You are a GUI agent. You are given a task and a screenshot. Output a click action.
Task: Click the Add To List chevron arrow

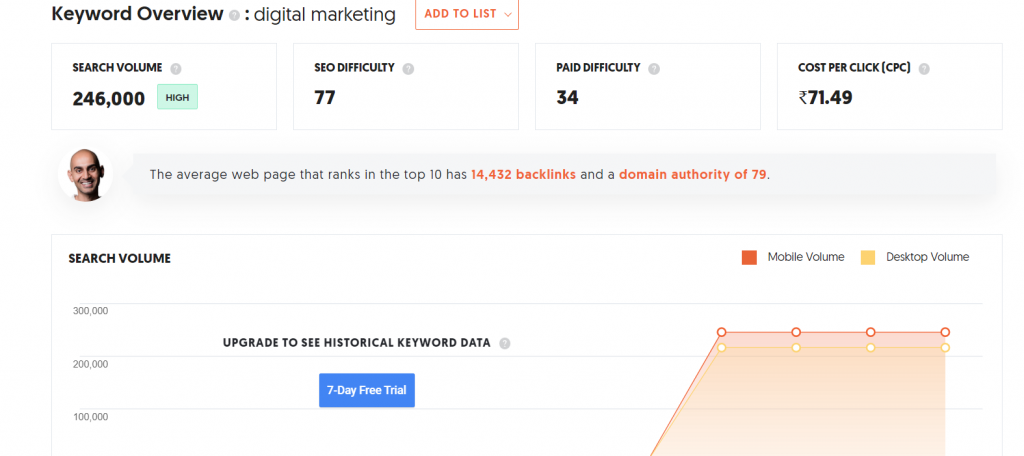click(508, 14)
